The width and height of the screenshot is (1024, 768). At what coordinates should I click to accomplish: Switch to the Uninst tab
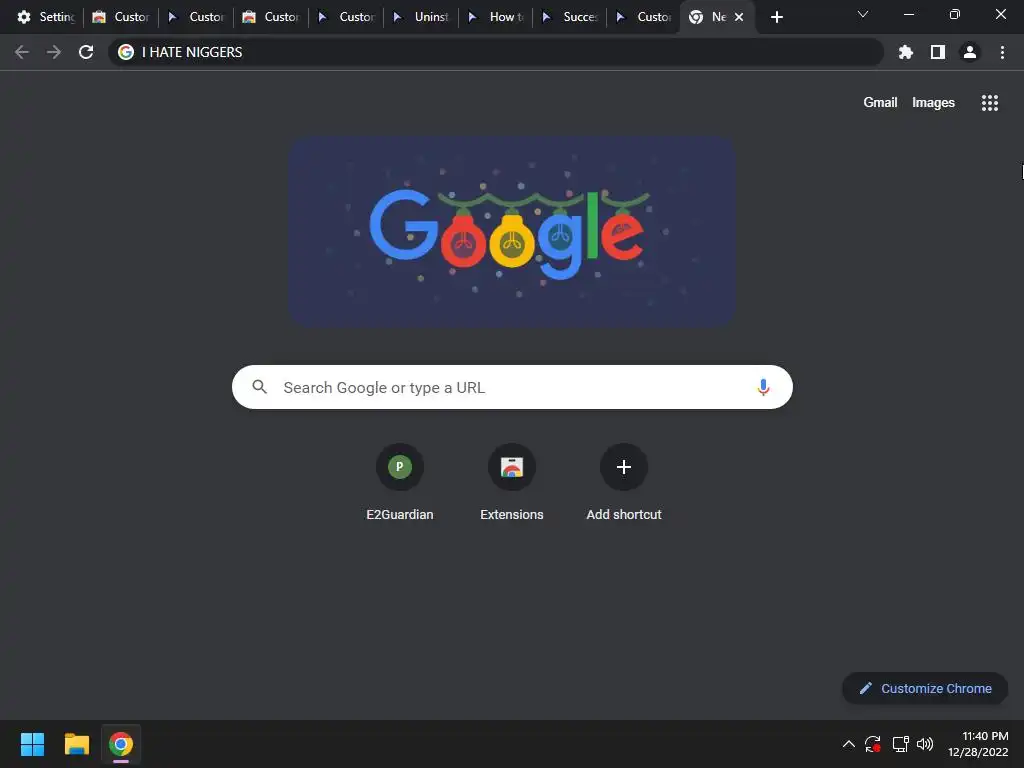click(x=421, y=17)
